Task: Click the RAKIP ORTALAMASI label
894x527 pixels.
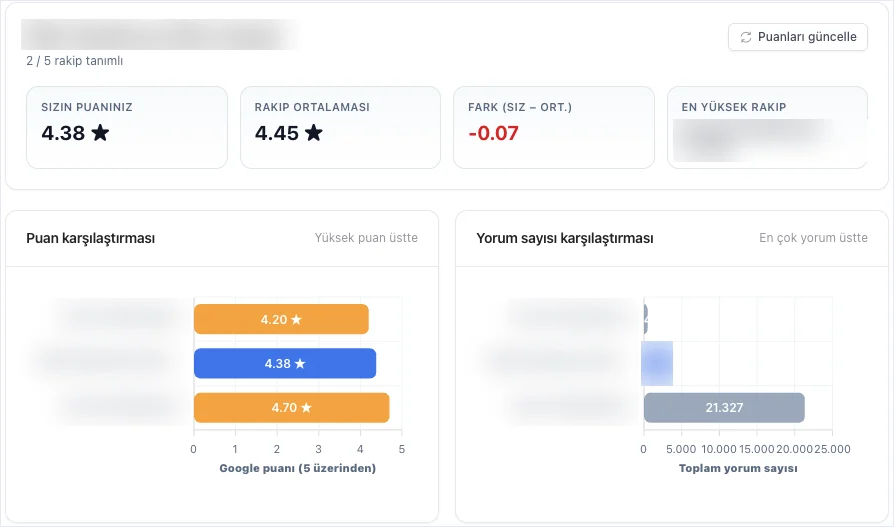Action: click(x=312, y=107)
